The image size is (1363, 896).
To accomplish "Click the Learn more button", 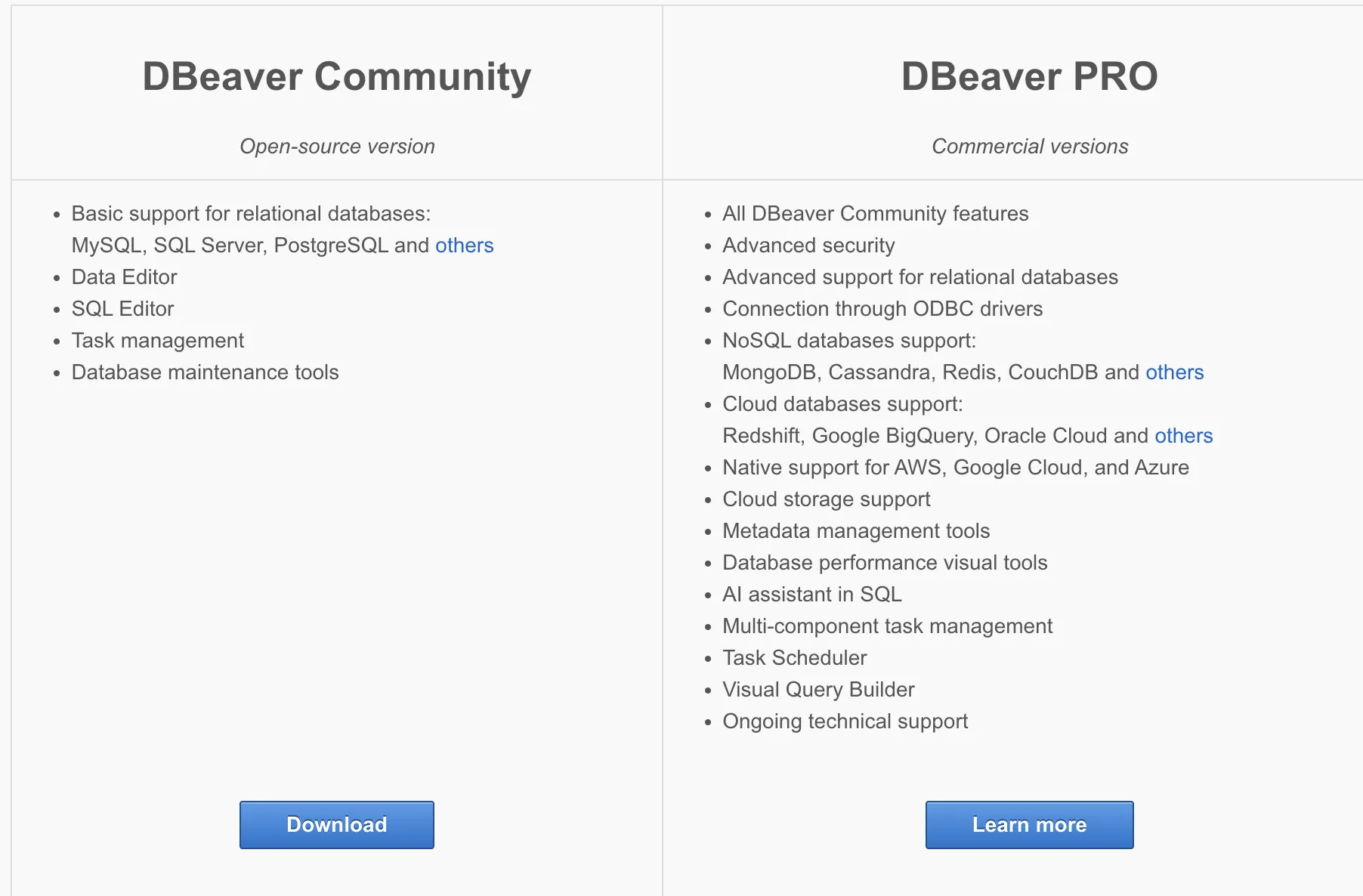I will (x=1030, y=825).
